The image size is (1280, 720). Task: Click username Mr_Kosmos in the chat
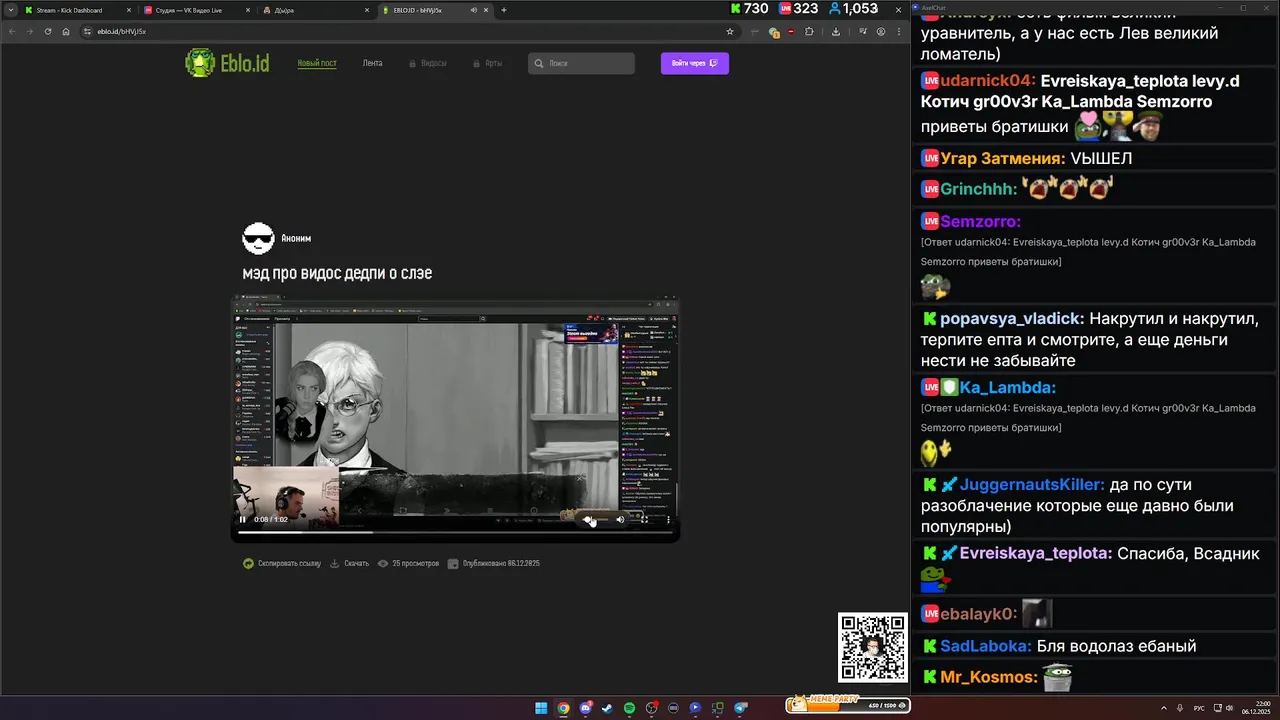click(989, 677)
